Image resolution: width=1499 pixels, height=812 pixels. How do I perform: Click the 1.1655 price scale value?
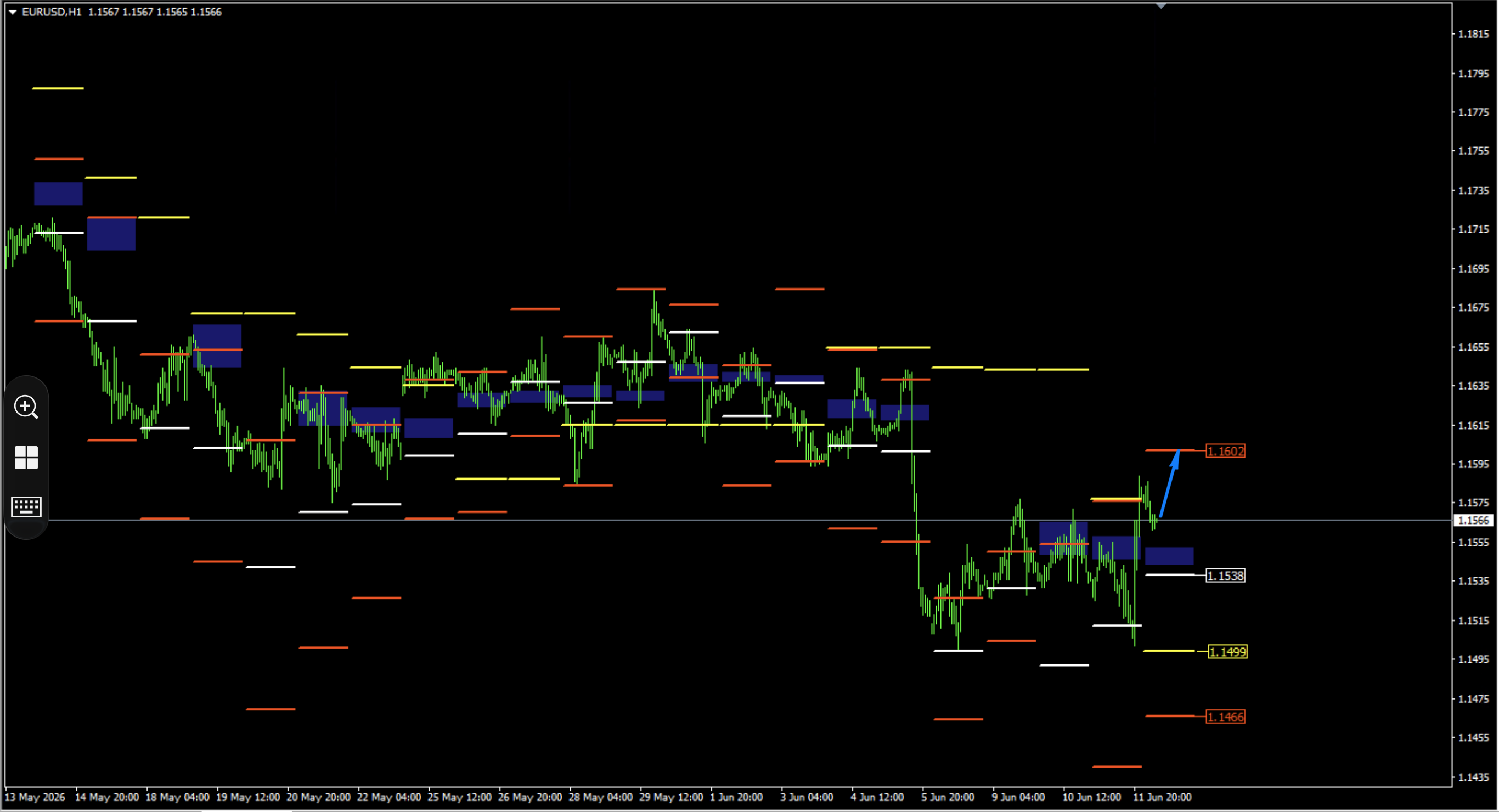[1473, 347]
